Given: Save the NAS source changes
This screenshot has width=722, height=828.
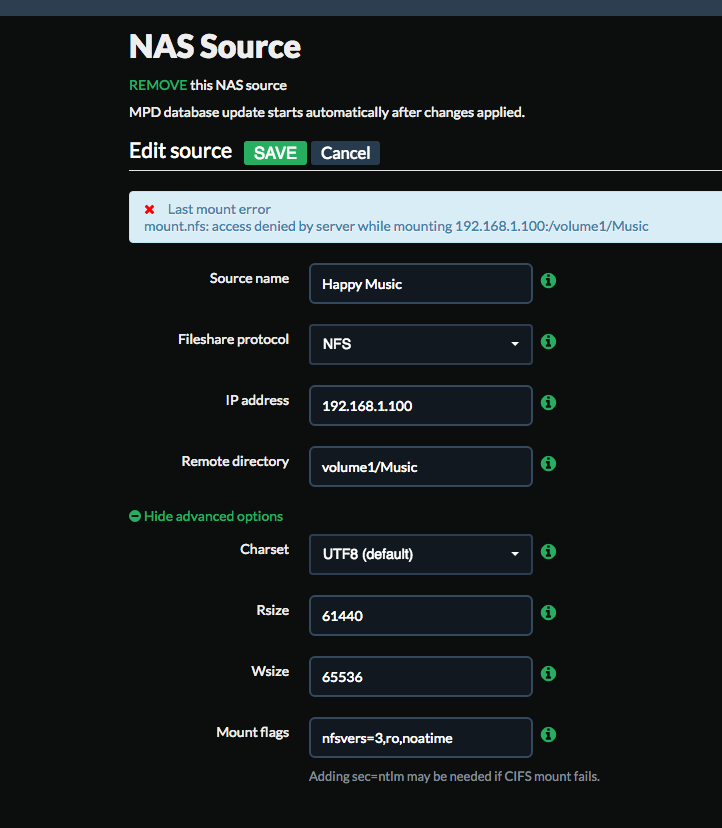Looking at the screenshot, I should pos(275,153).
